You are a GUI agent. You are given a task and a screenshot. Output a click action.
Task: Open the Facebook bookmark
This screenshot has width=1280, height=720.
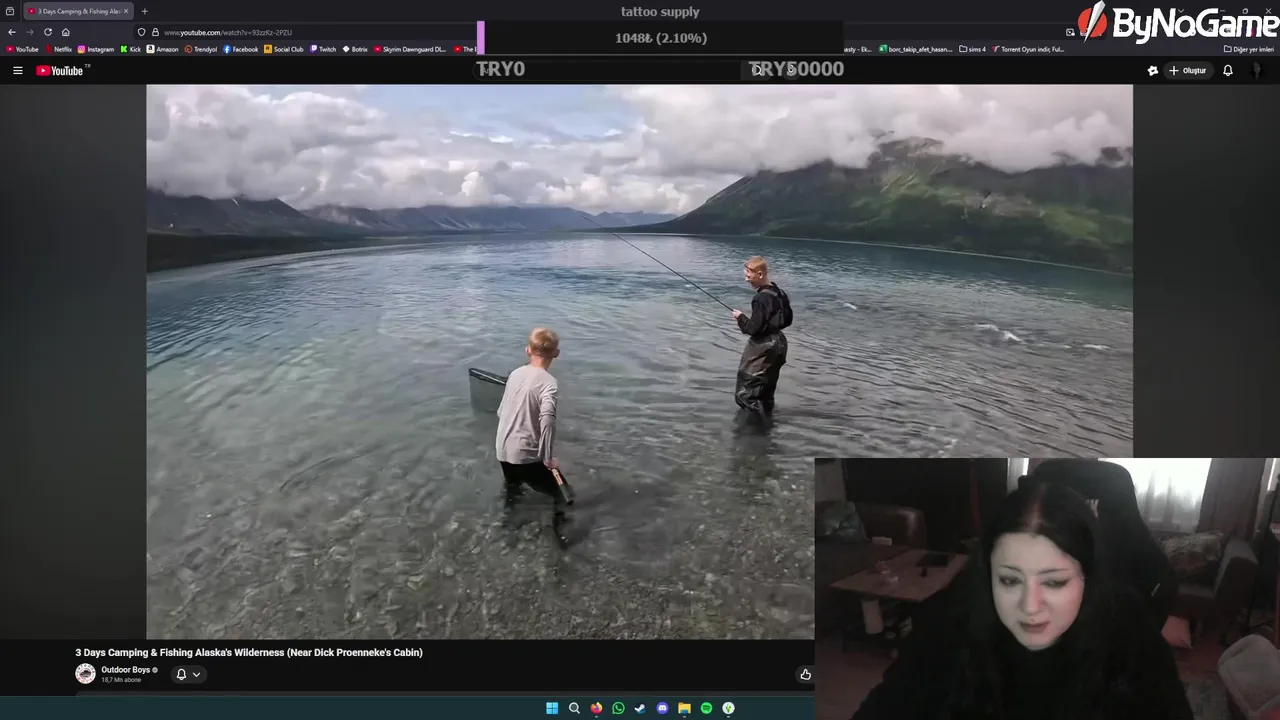click(241, 49)
